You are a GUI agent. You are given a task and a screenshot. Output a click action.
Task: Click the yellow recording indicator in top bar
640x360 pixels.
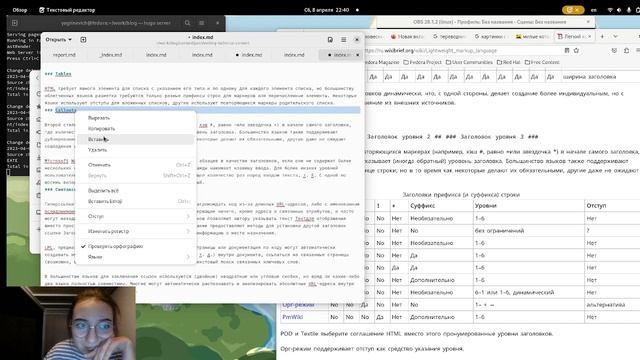point(573,10)
